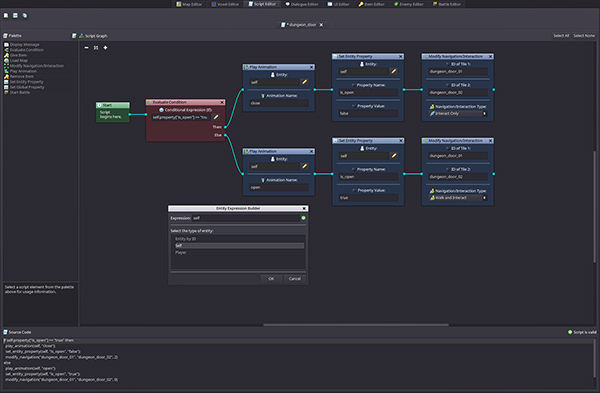Click the conditional expression input field
Image resolution: width=600 pixels, height=393 pixels.
coord(181,117)
